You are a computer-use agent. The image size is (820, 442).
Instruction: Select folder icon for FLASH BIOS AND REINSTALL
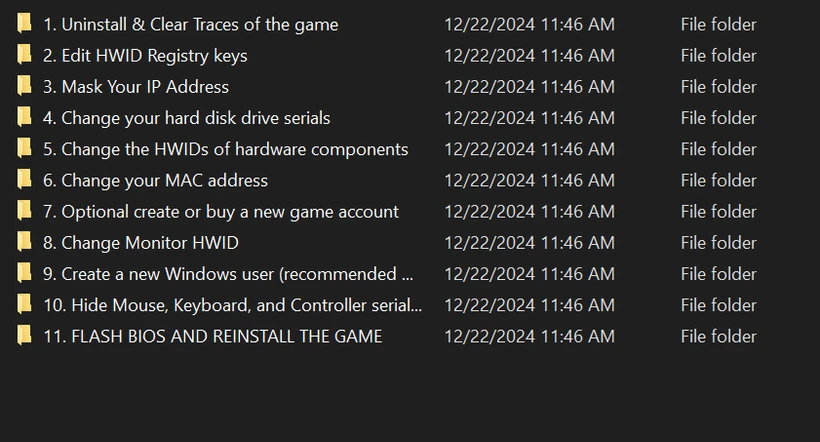(24, 336)
